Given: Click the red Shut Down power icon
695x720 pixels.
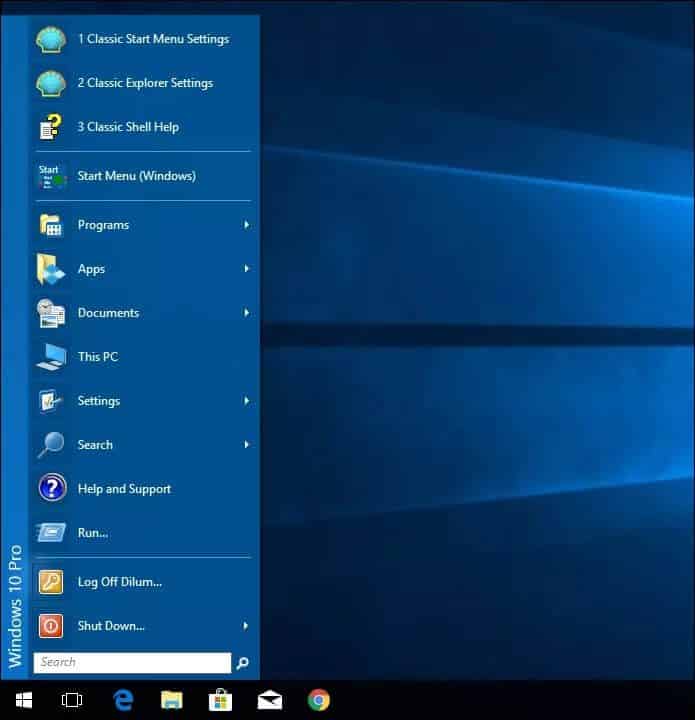Looking at the screenshot, I should coord(50,626).
